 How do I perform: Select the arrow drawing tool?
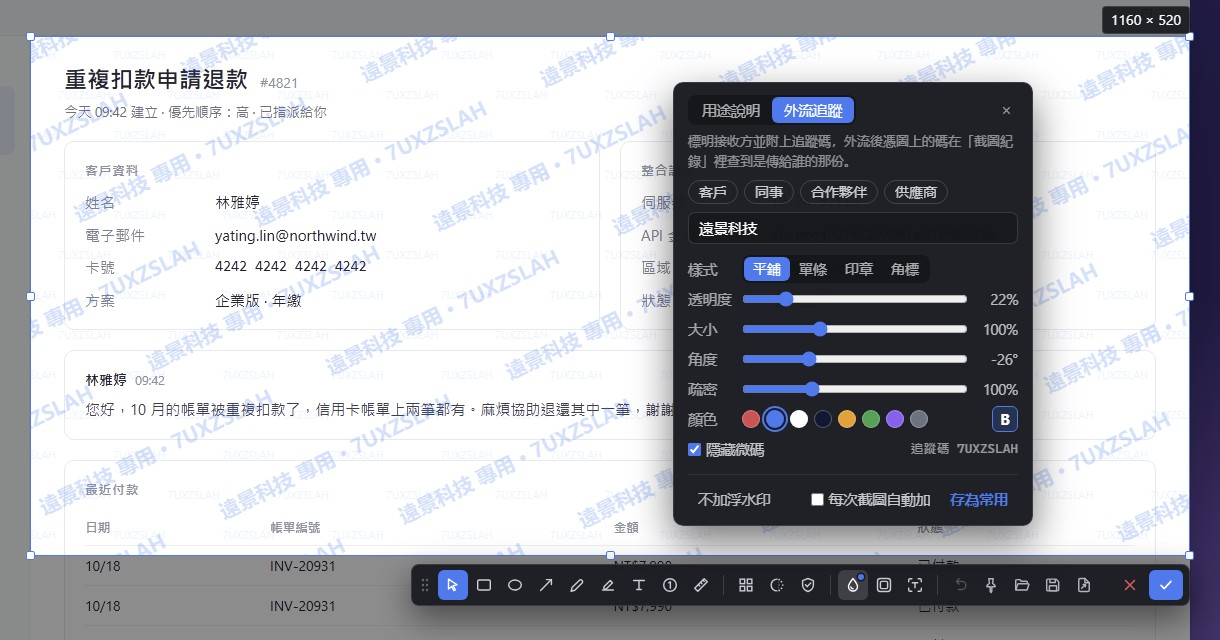[x=546, y=585]
